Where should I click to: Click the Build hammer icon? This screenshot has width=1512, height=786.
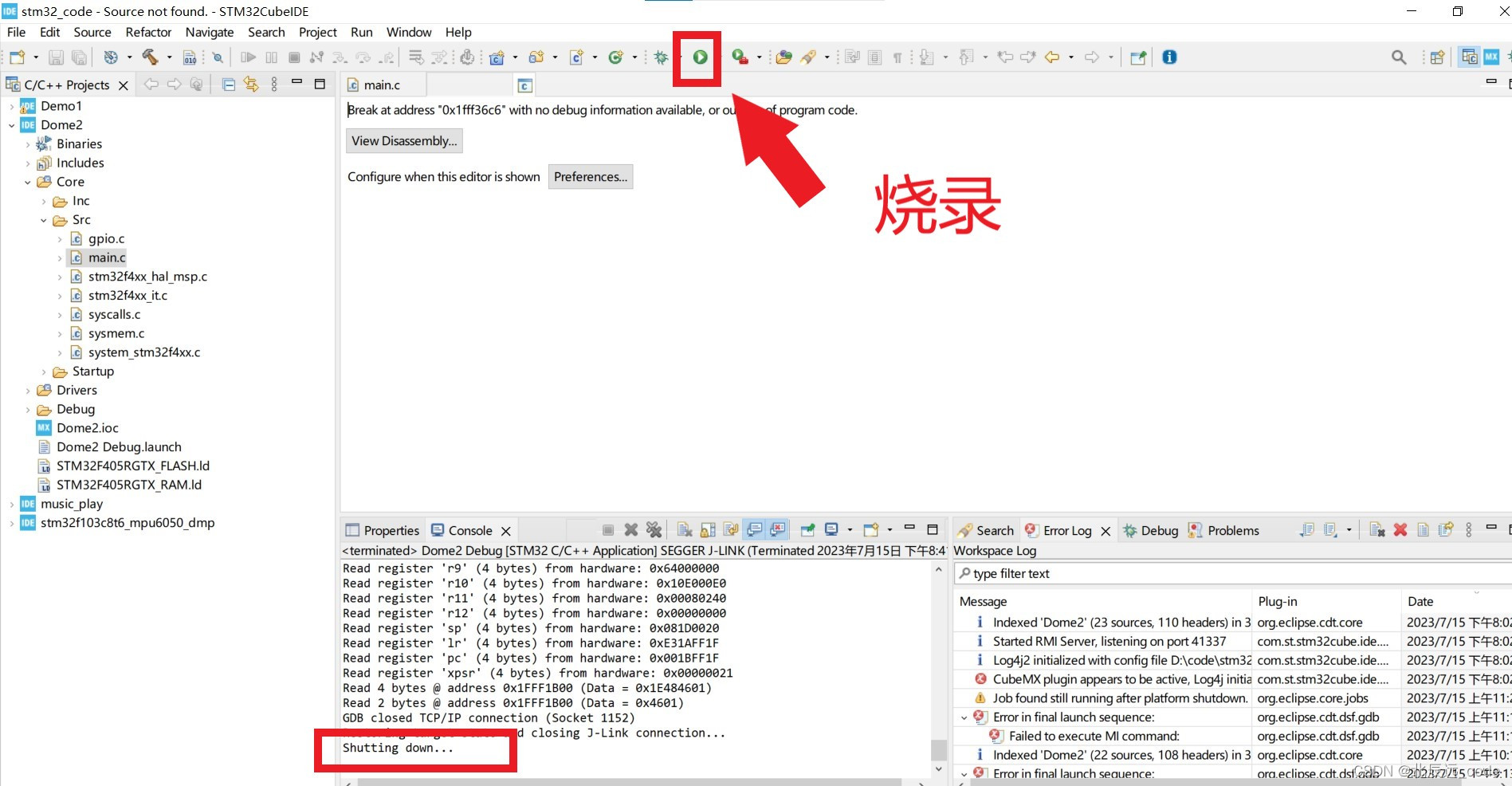(150, 57)
